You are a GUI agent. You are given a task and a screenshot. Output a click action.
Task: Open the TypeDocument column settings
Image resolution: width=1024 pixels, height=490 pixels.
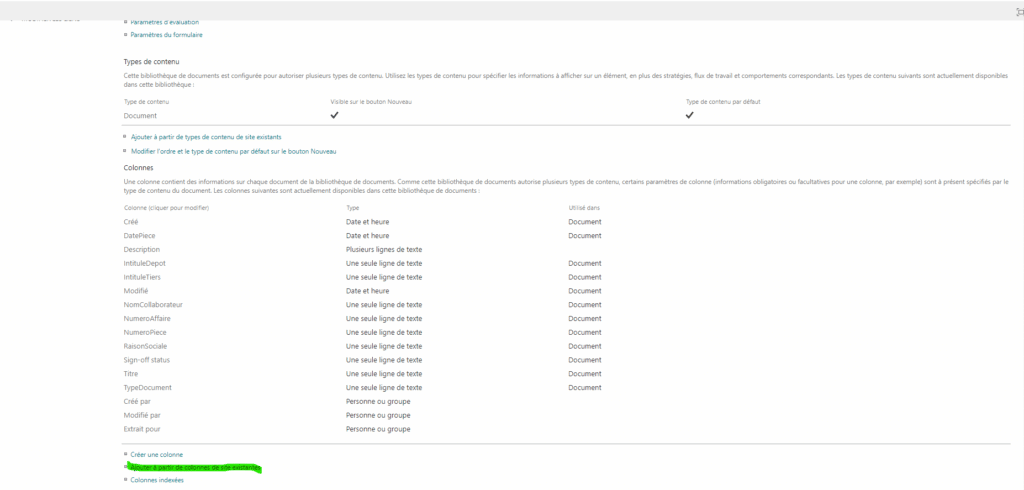coord(148,387)
